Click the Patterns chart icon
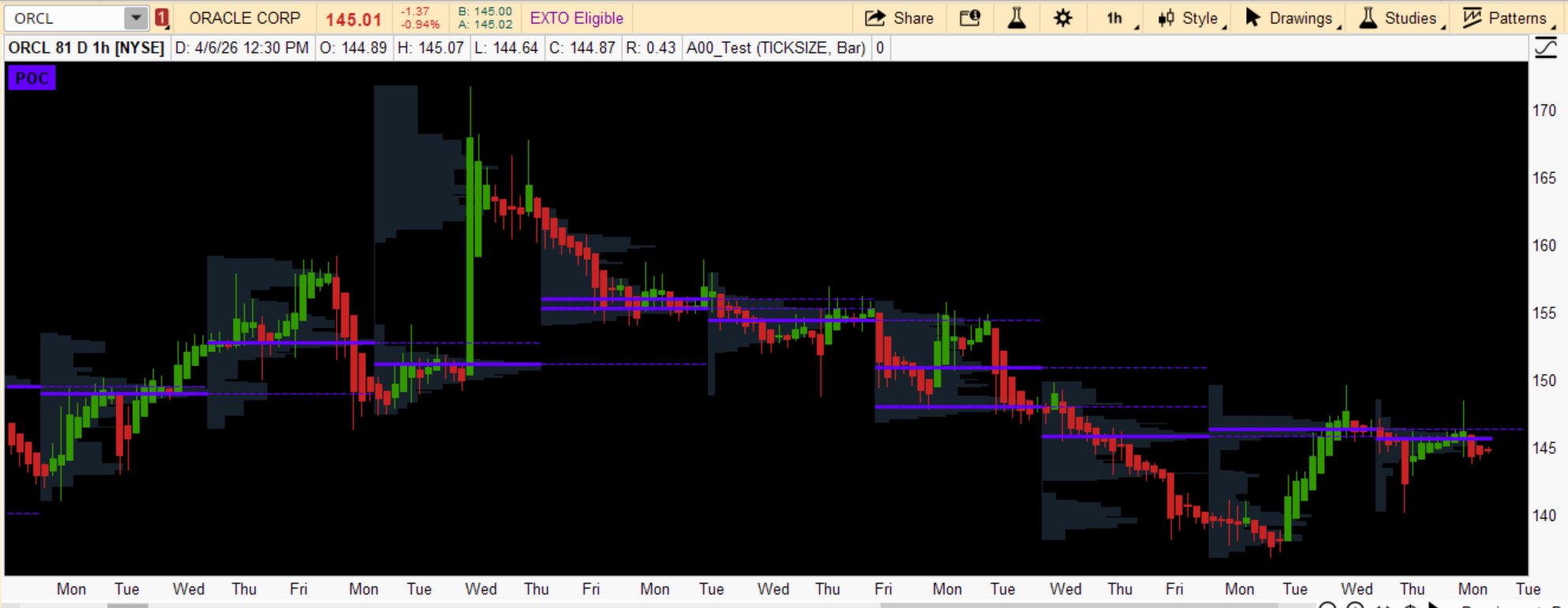Screen dimensions: 1568x608 coord(1472,18)
